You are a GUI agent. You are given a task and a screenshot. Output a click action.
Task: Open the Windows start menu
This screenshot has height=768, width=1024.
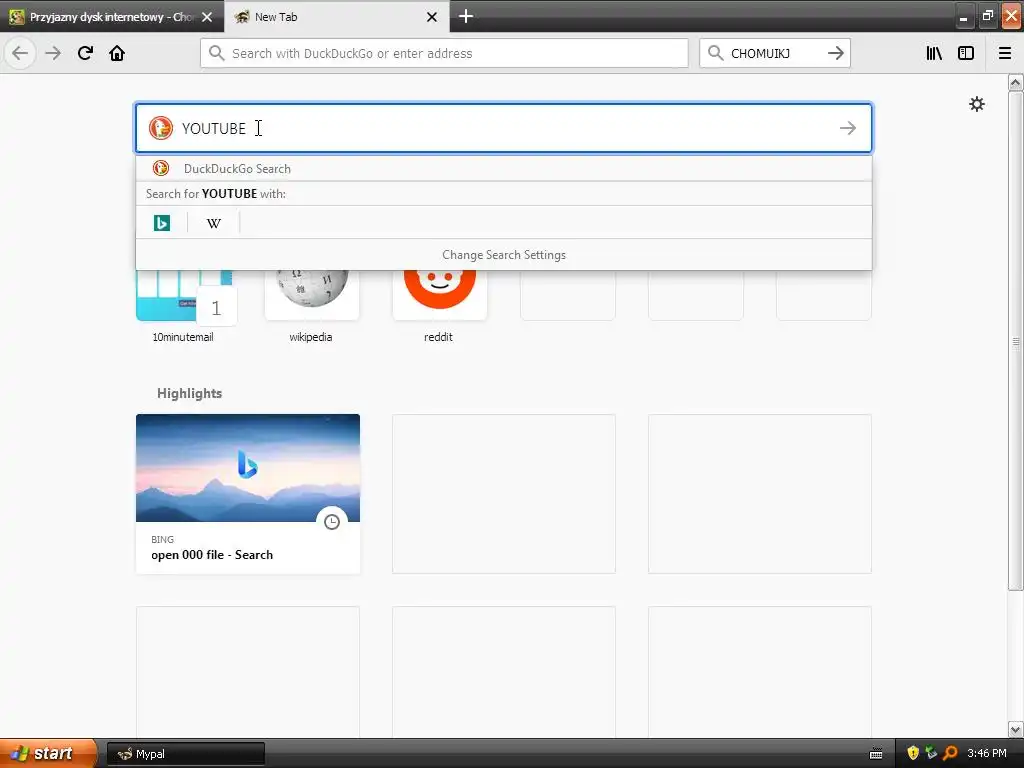pyautogui.click(x=48, y=753)
